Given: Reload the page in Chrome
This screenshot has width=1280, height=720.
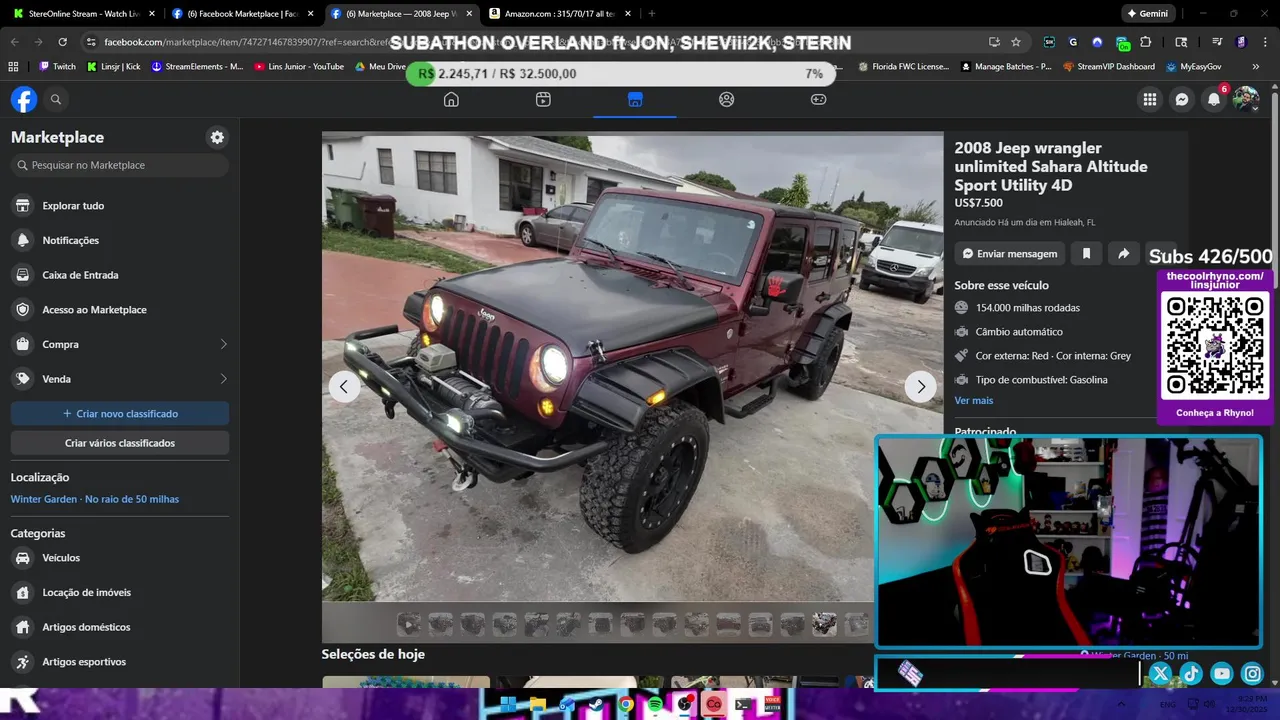Looking at the screenshot, I should (x=62, y=42).
